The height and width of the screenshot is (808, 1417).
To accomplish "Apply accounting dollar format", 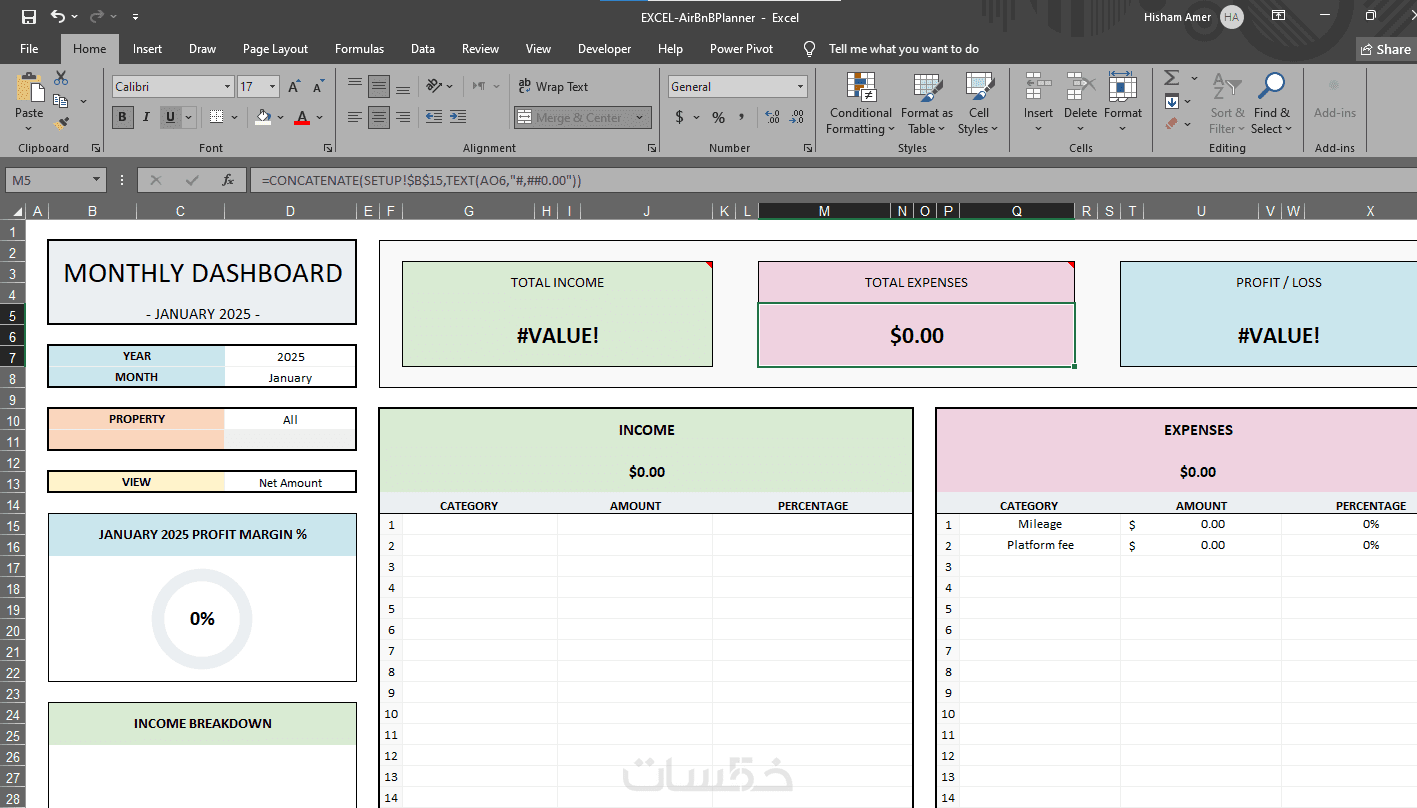I will click(x=680, y=117).
